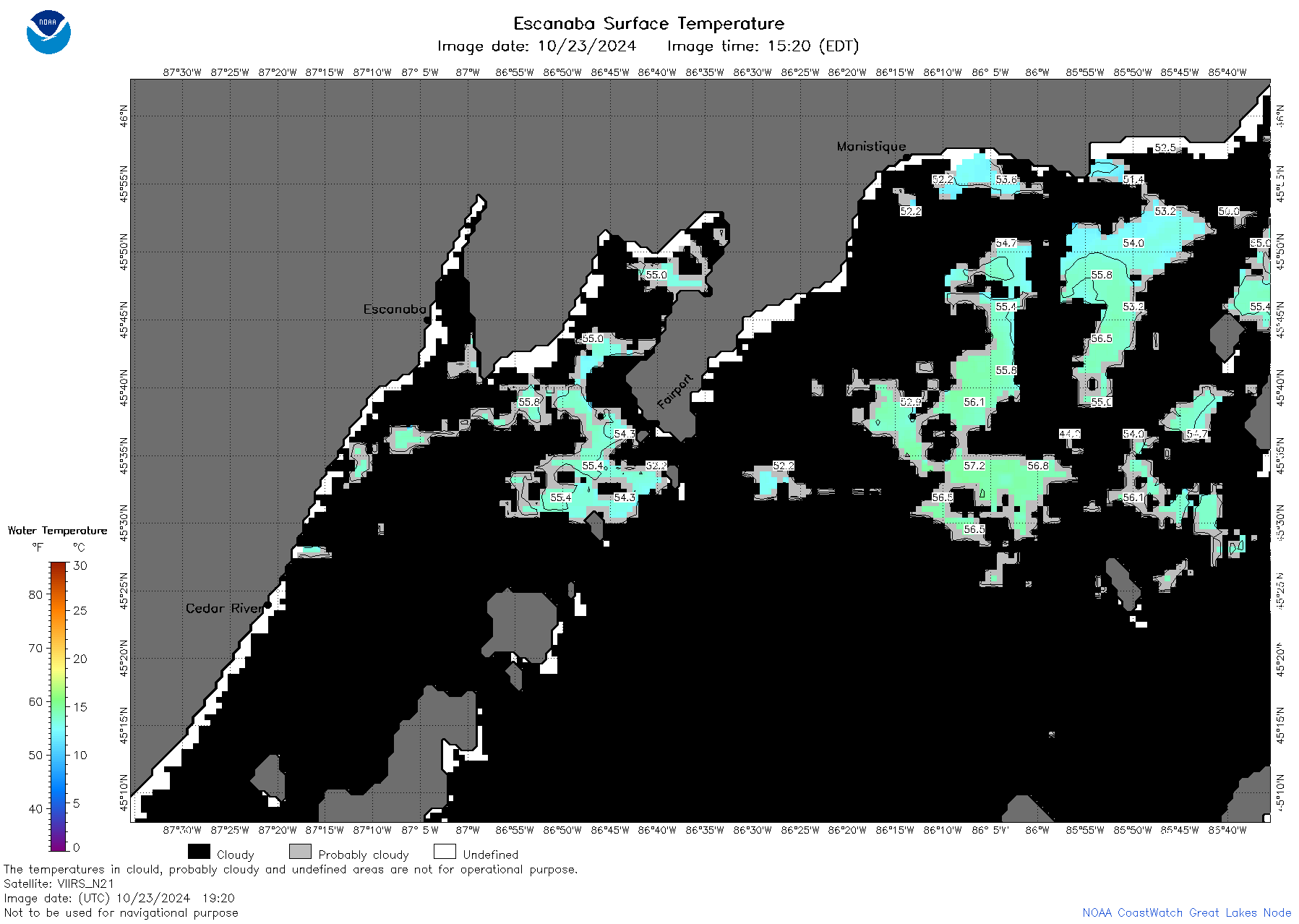Click the 30 Celsius scale tick label
Screen dimensions: 1299x924
(80, 565)
